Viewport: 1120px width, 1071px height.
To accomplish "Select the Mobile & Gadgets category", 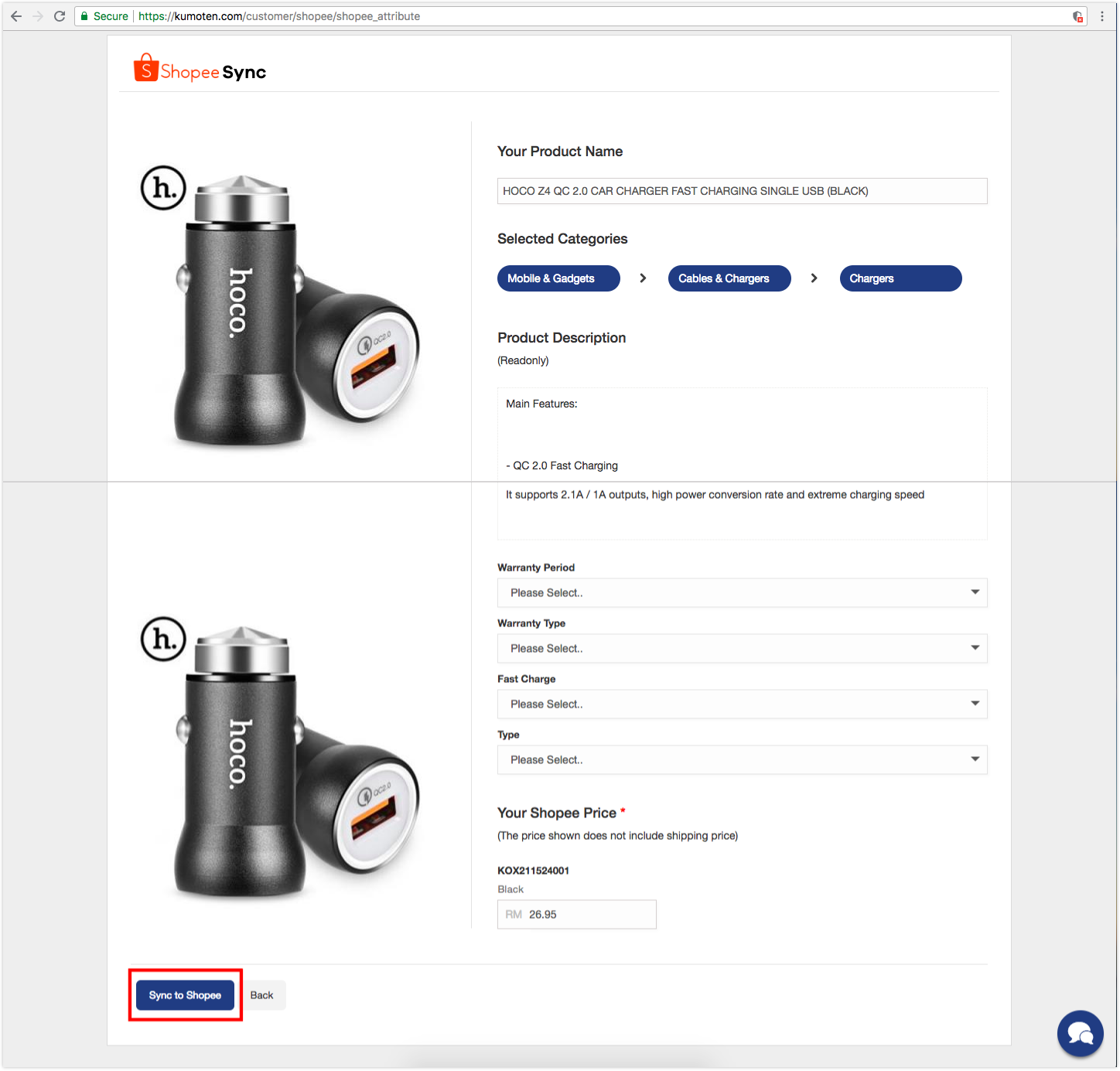I will pyautogui.click(x=558, y=278).
